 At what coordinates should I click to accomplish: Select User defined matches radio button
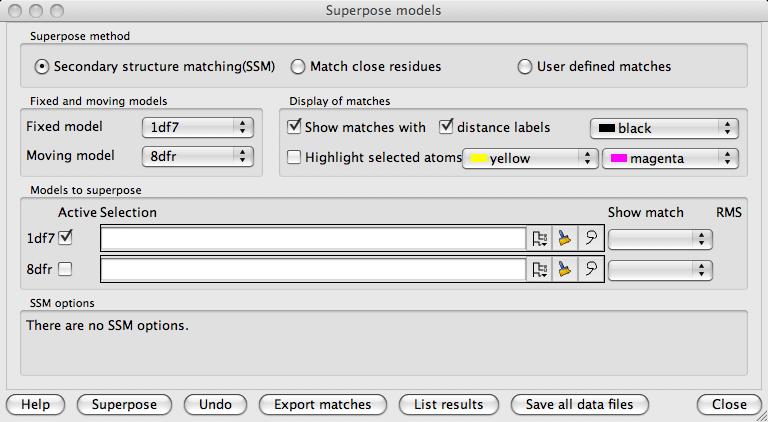click(525, 67)
